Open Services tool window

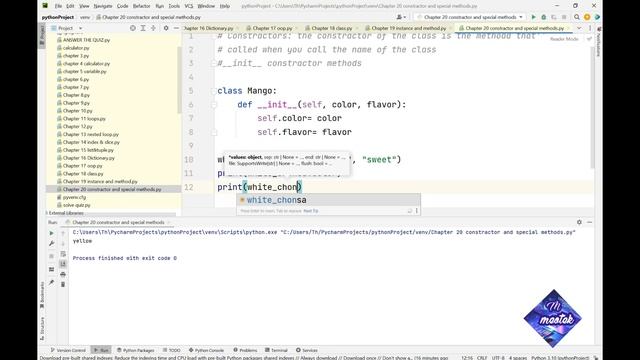[307, 350]
